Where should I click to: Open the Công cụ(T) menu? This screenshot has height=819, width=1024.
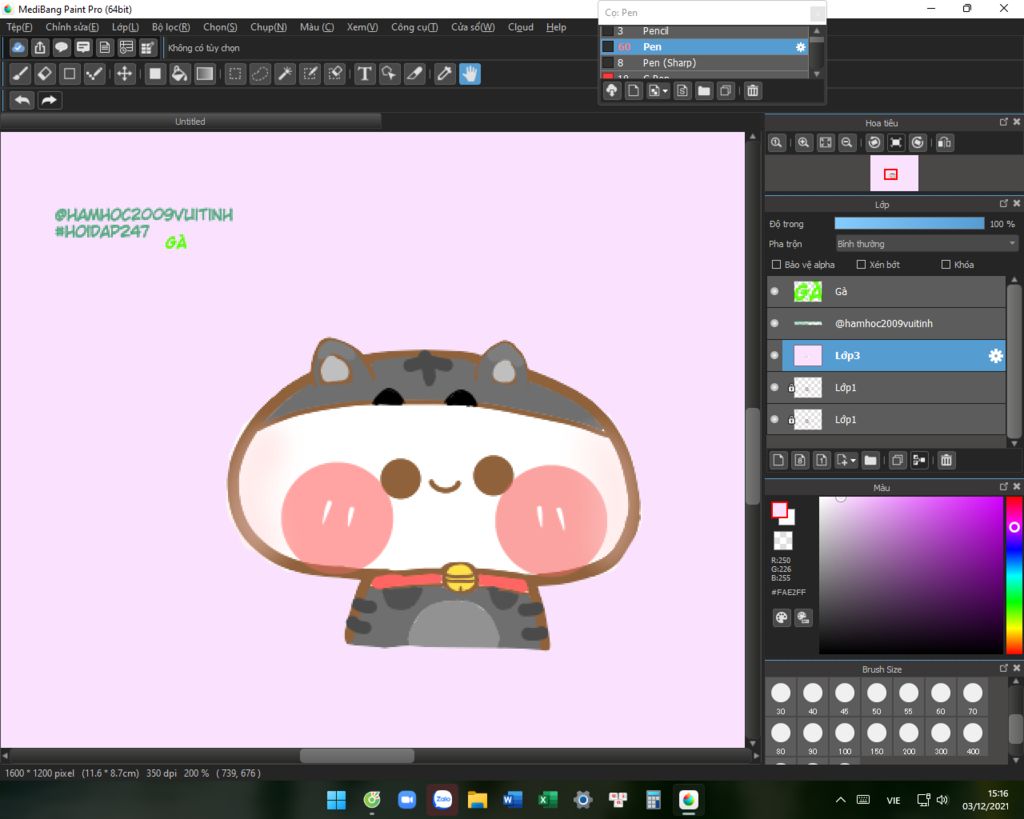[x=414, y=27]
